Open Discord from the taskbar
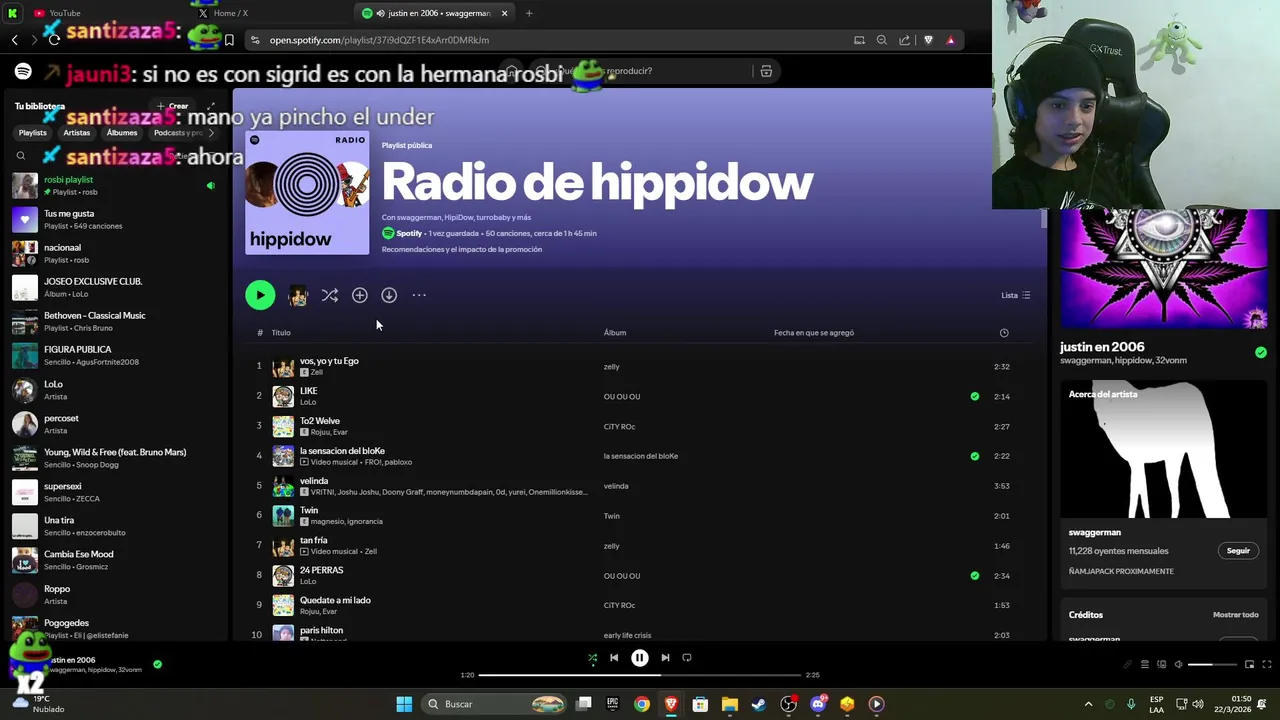Image resolution: width=1280 pixels, height=720 pixels. (x=818, y=704)
